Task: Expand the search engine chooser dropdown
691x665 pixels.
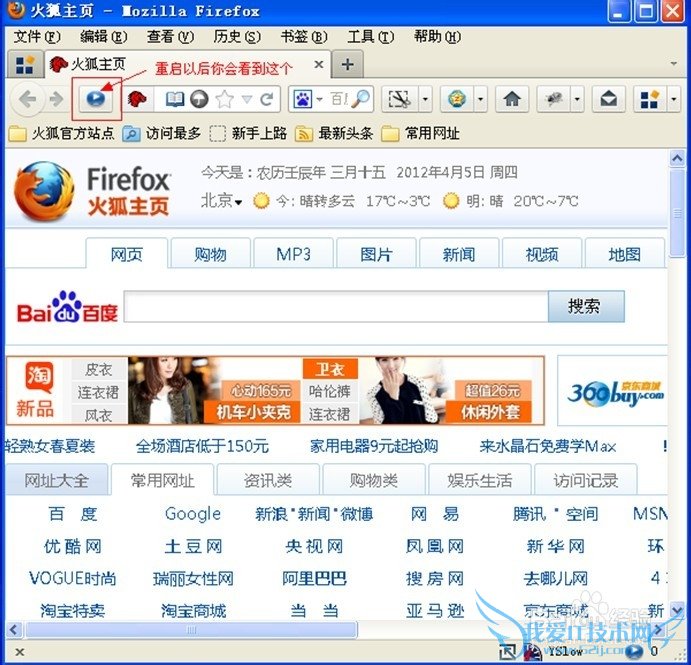Action: (319, 100)
